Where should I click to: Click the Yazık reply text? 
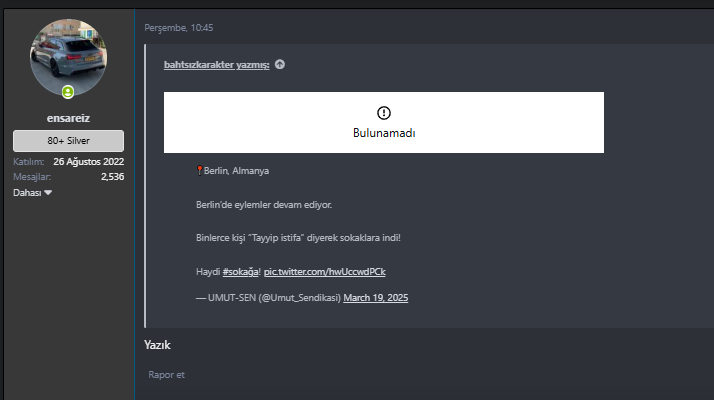click(158, 345)
